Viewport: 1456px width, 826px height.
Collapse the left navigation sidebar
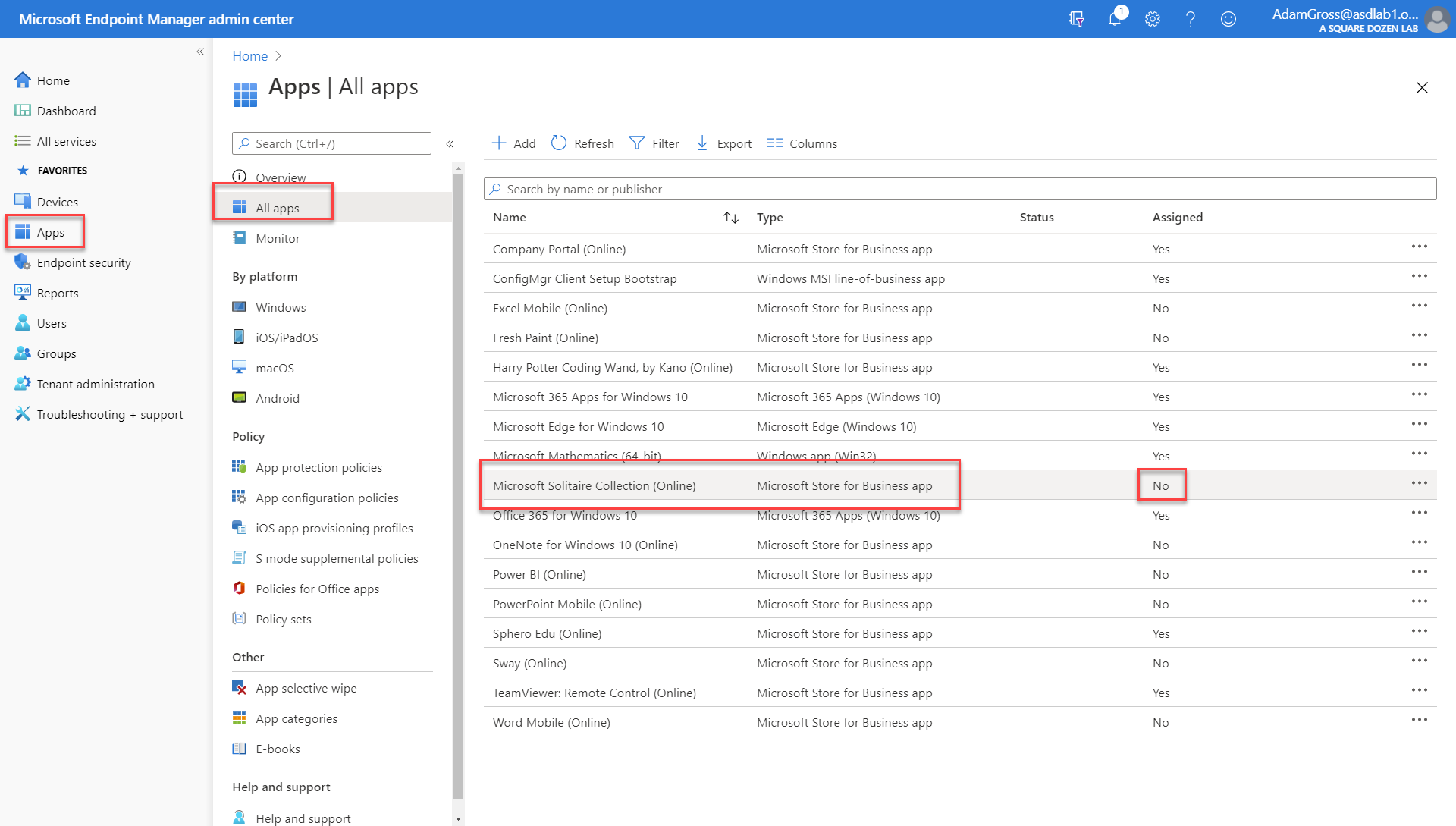[x=200, y=52]
